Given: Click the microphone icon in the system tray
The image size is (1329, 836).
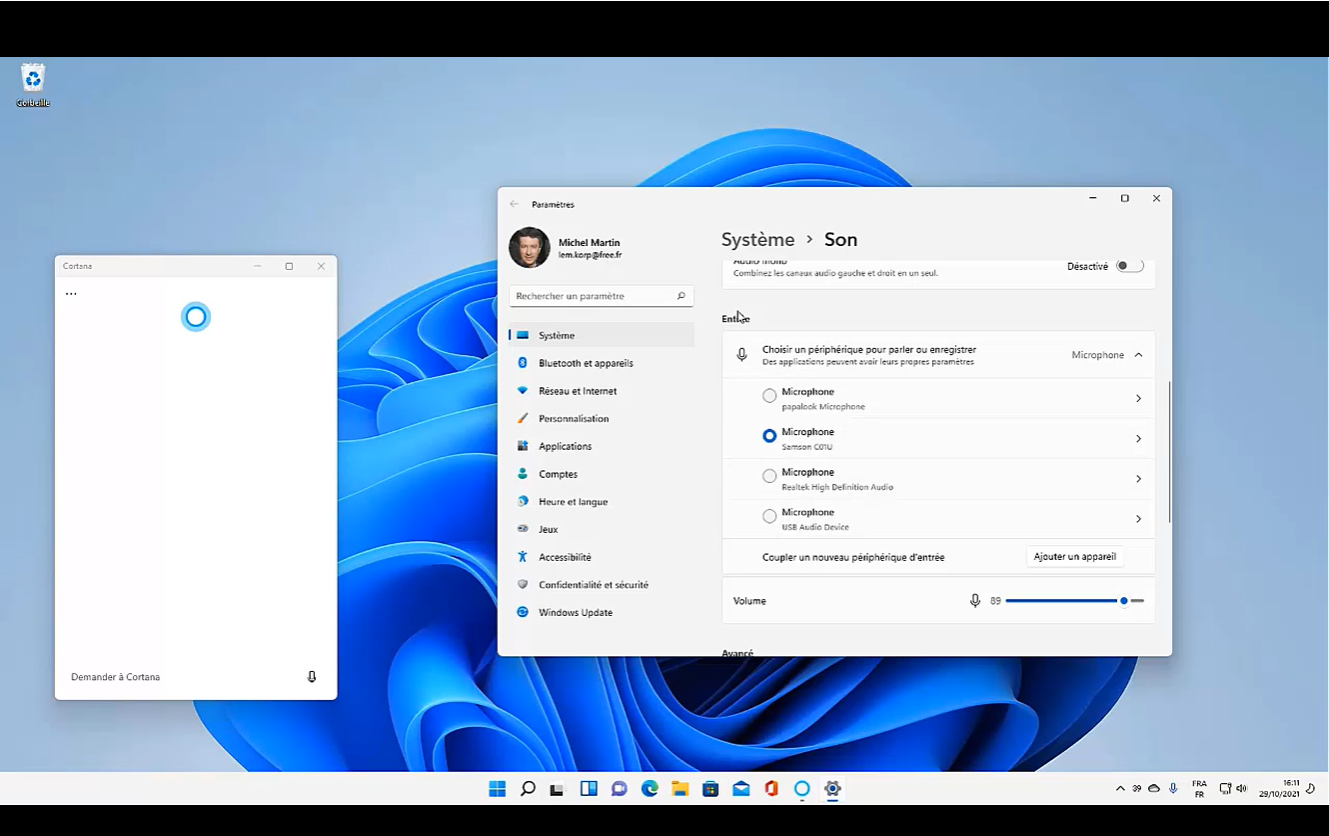Looking at the screenshot, I should (x=1172, y=788).
